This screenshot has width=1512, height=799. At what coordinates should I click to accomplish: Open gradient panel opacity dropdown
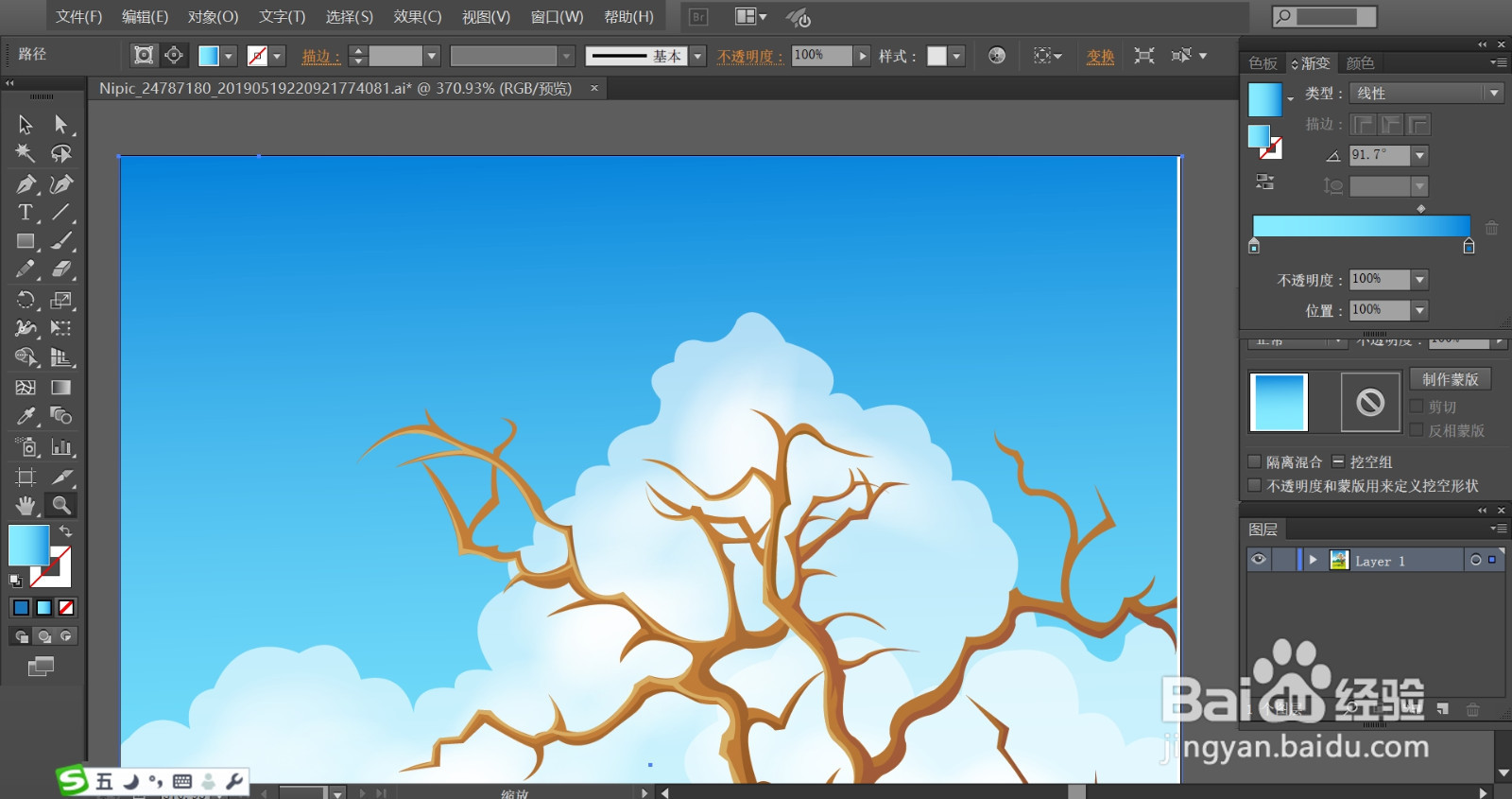1419,279
